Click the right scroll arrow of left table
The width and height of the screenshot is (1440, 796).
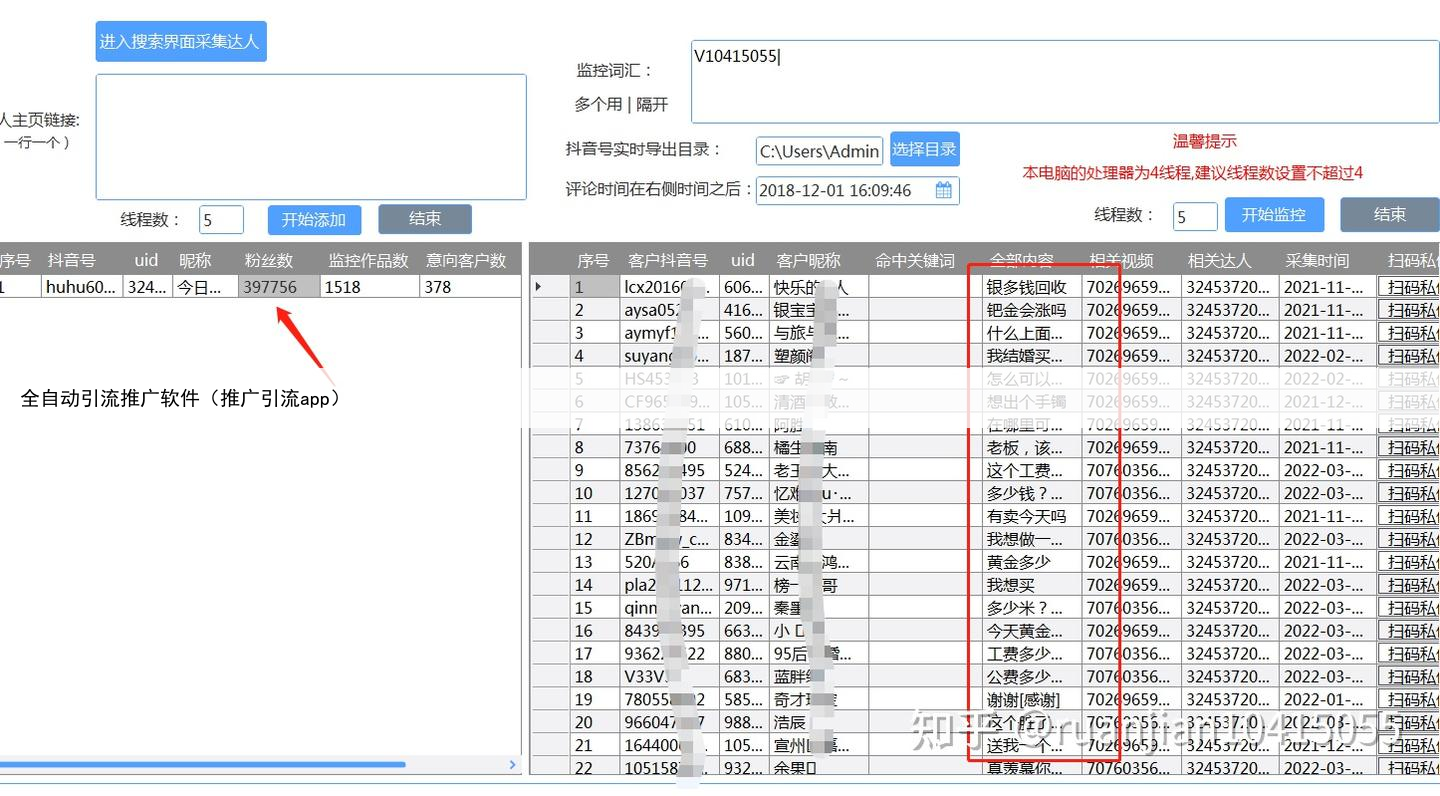[x=513, y=765]
